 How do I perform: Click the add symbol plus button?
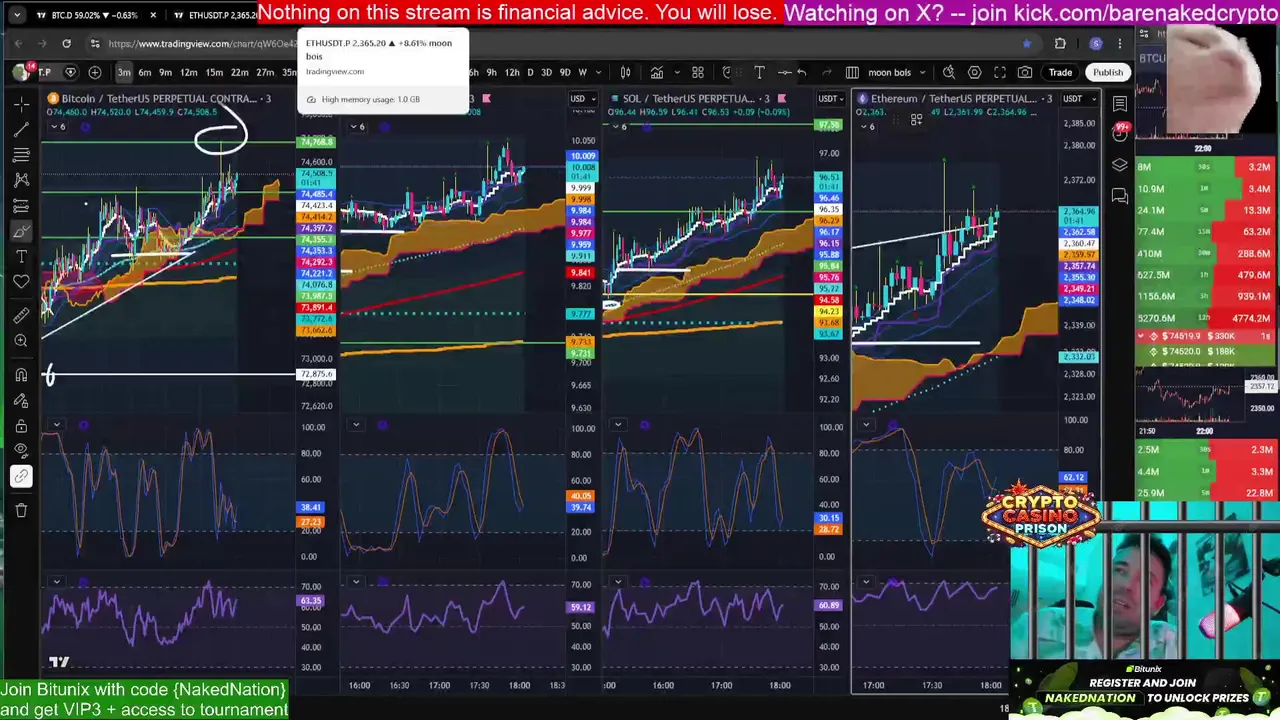[95, 72]
